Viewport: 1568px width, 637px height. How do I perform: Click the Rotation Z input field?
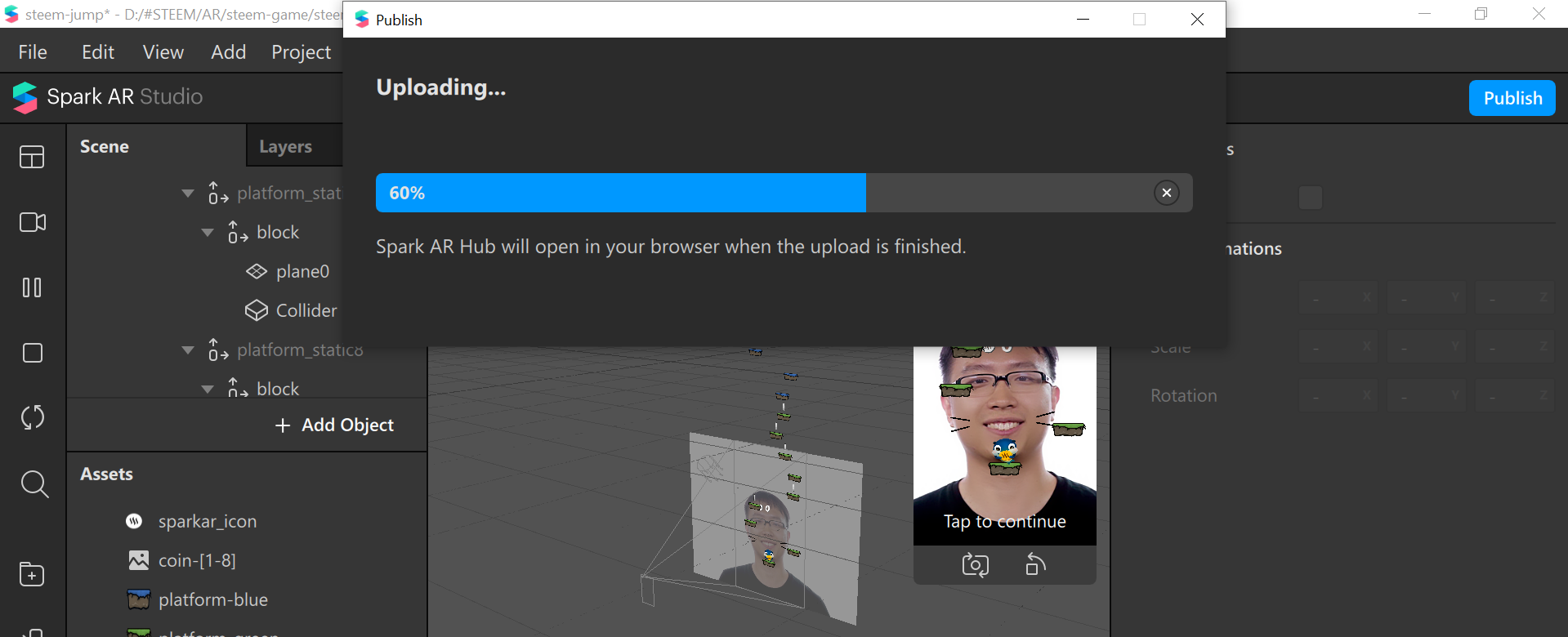pyautogui.click(x=1515, y=395)
